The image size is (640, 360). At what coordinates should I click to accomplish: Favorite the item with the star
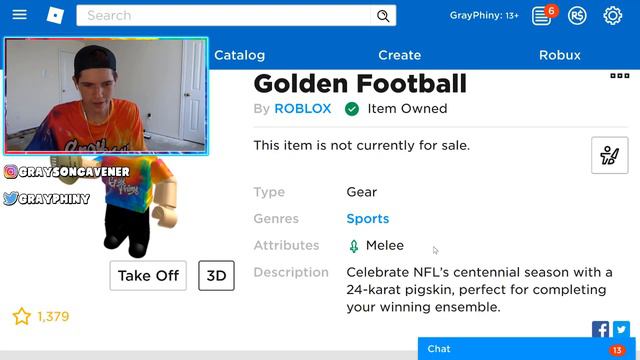22,316
